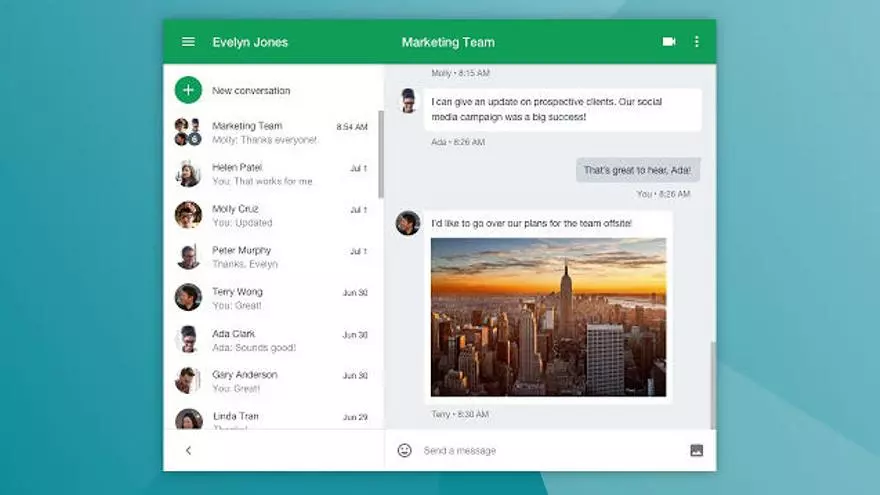This screenshot has height=495, width=880.
Task: Click the chat message scrollbar
Action: tap(713, 385)
